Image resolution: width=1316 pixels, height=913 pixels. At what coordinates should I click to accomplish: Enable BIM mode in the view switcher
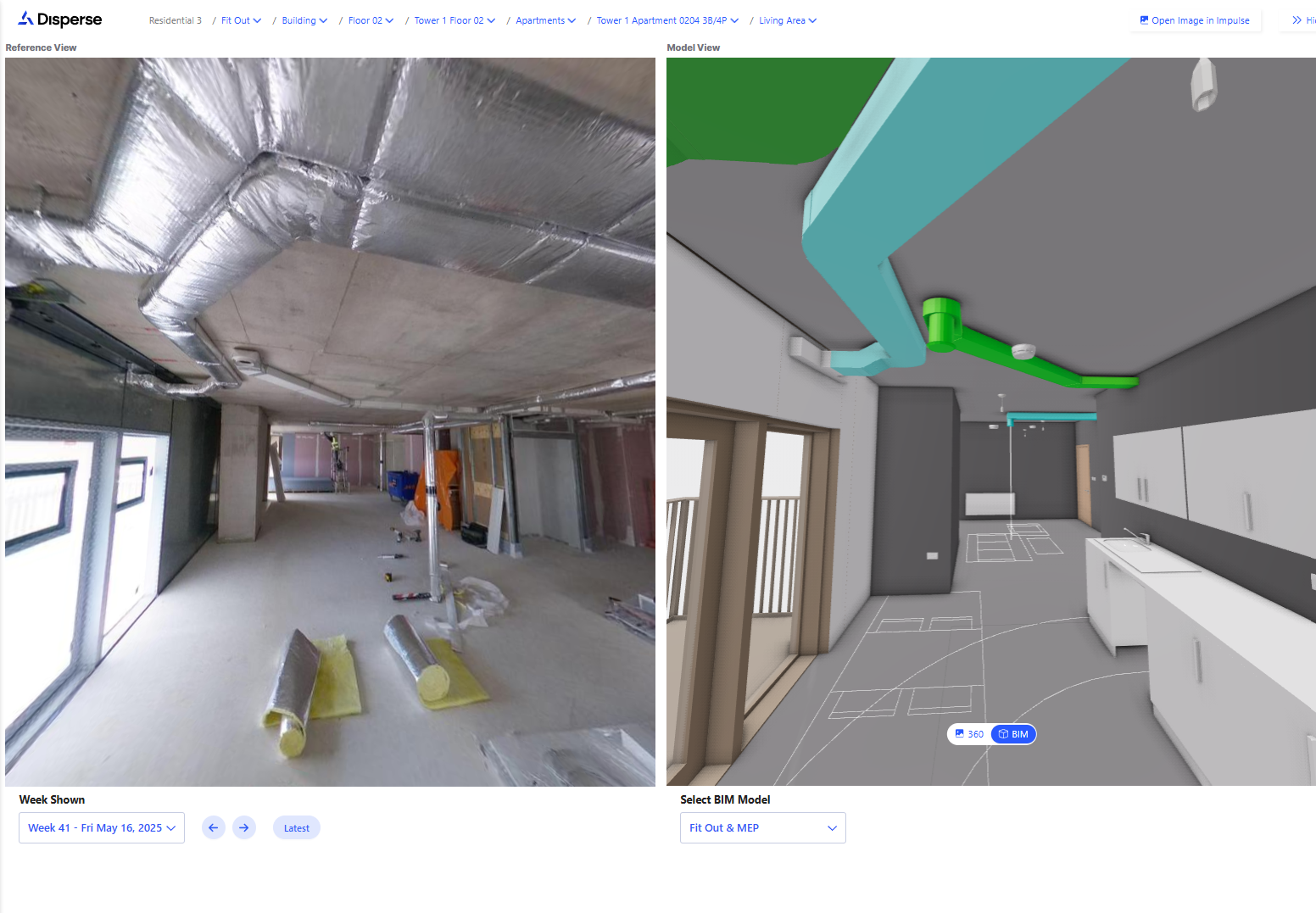(1013, 734)
